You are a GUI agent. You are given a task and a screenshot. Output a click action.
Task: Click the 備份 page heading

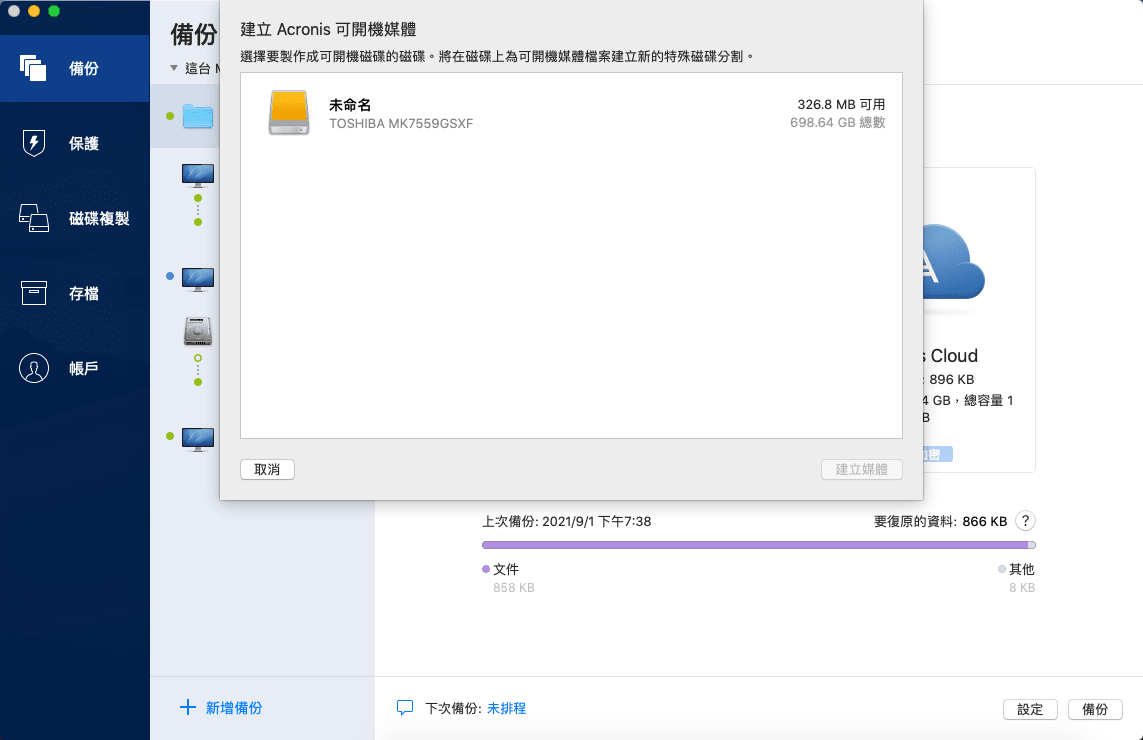[194, 34]
